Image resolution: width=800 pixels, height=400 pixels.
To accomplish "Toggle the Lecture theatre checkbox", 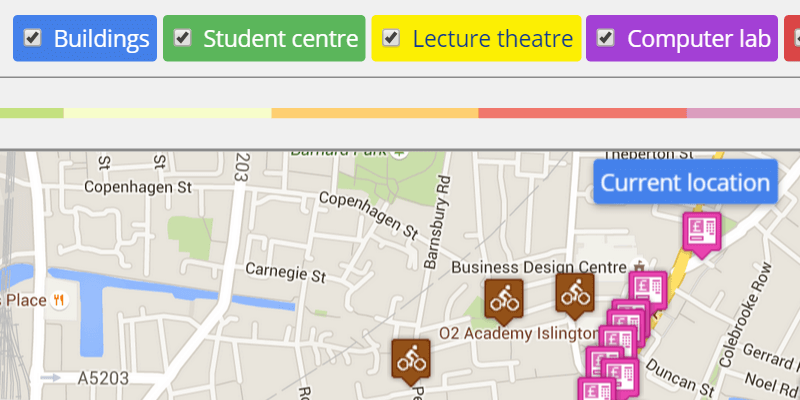I will [391, 38].
